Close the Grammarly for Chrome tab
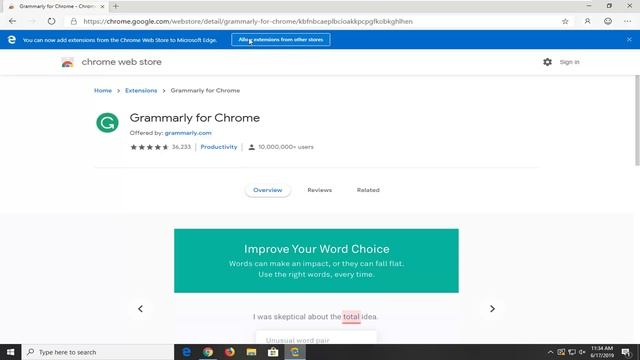Image resolution: width=640 pixels, height=360 pixels. click(102, 6)
